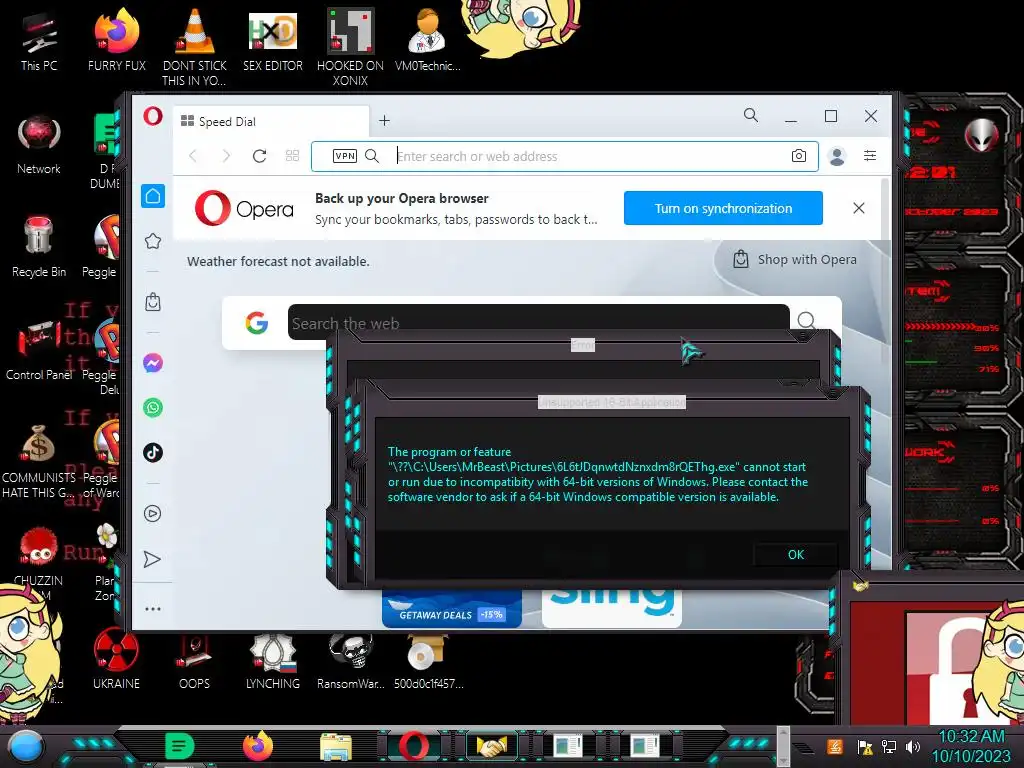Click the Google G logo
This screenshot has width=1024, height=768.
coord(257,323)
